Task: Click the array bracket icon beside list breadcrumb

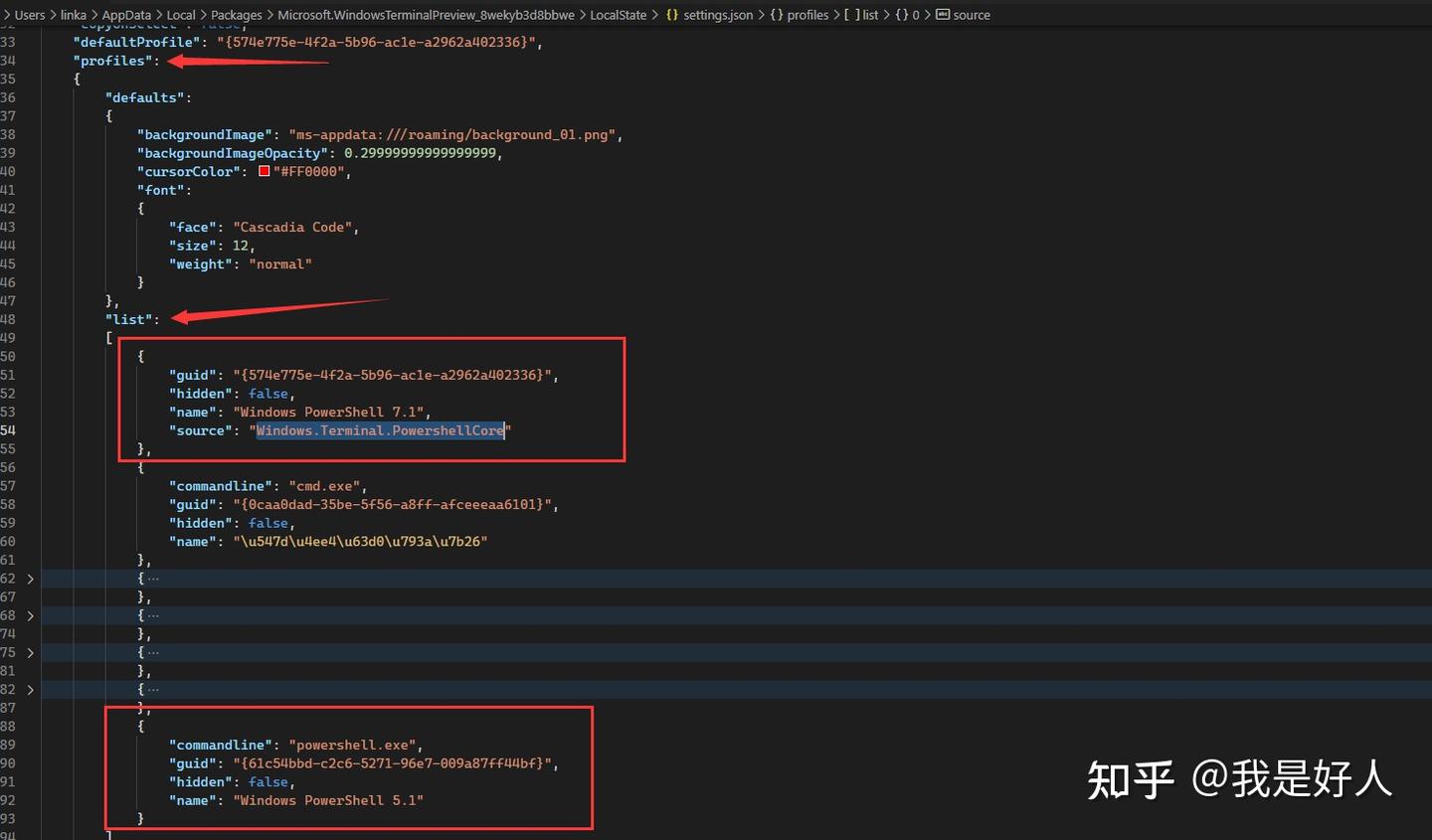Action: tap(852, 14)
